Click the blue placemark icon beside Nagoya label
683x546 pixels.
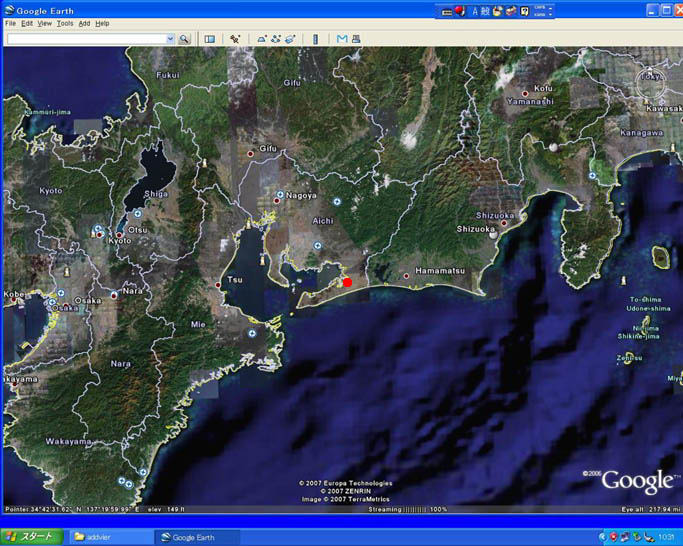[280, 194]
